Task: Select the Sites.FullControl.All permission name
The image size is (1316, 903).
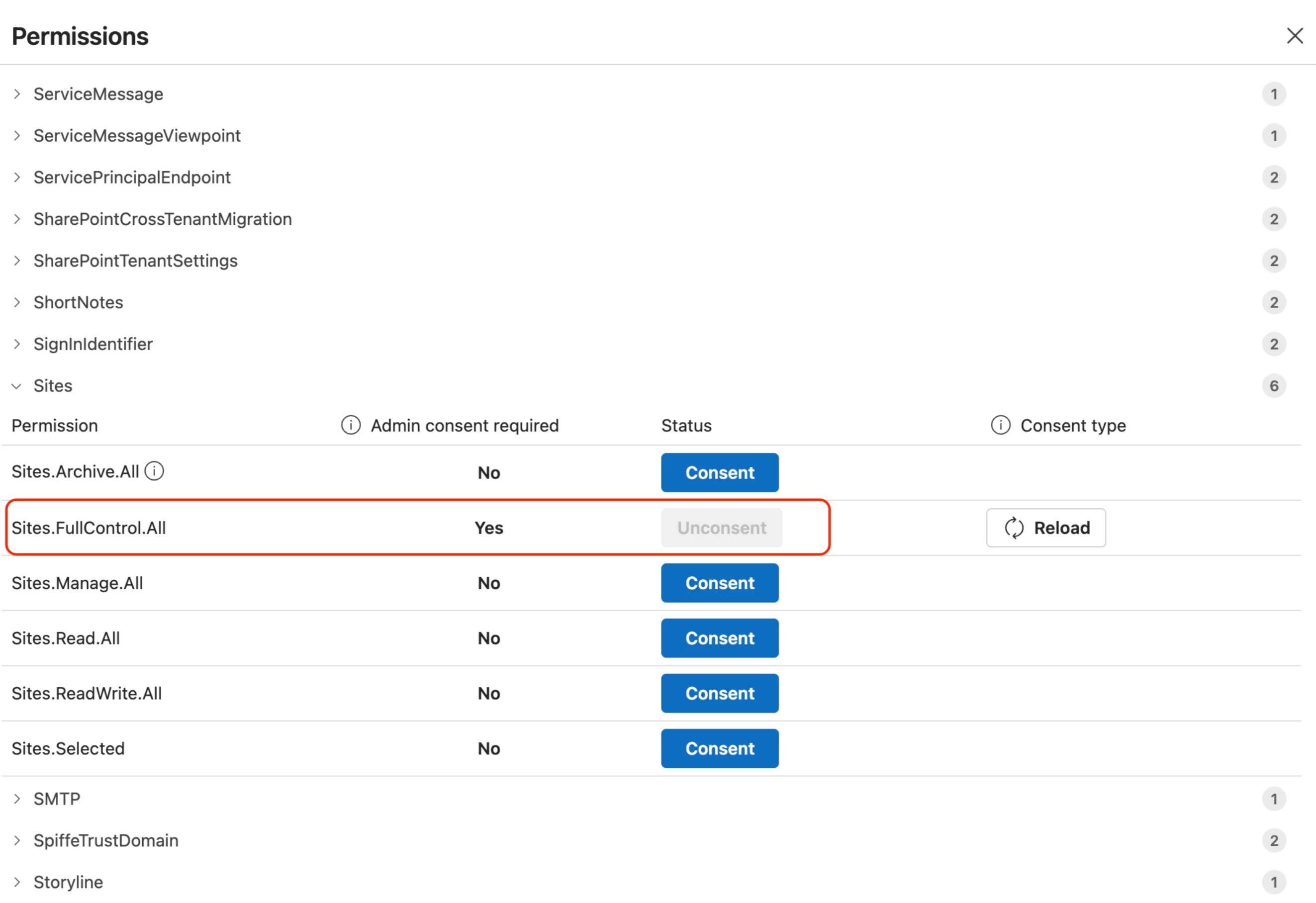Action: pos(89,528)
